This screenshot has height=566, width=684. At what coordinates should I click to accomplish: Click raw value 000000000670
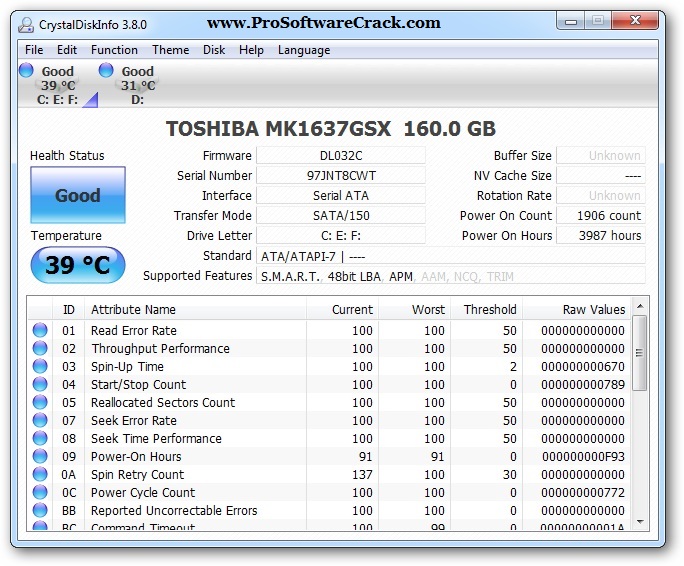[x=583, y=367]
